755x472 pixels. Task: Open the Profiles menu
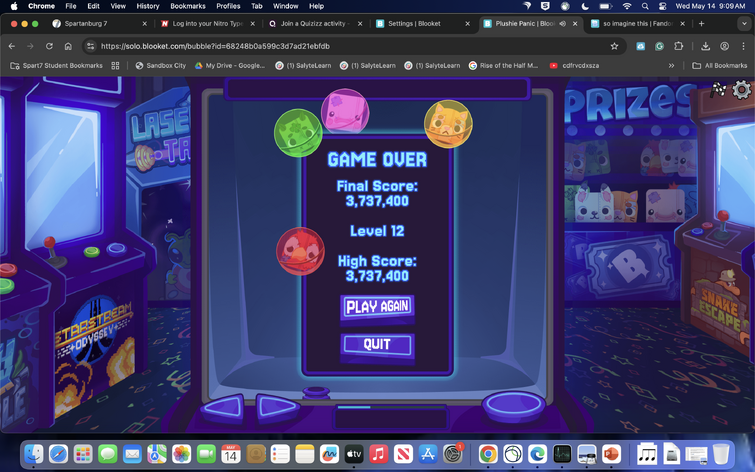(x=228, y=6)
